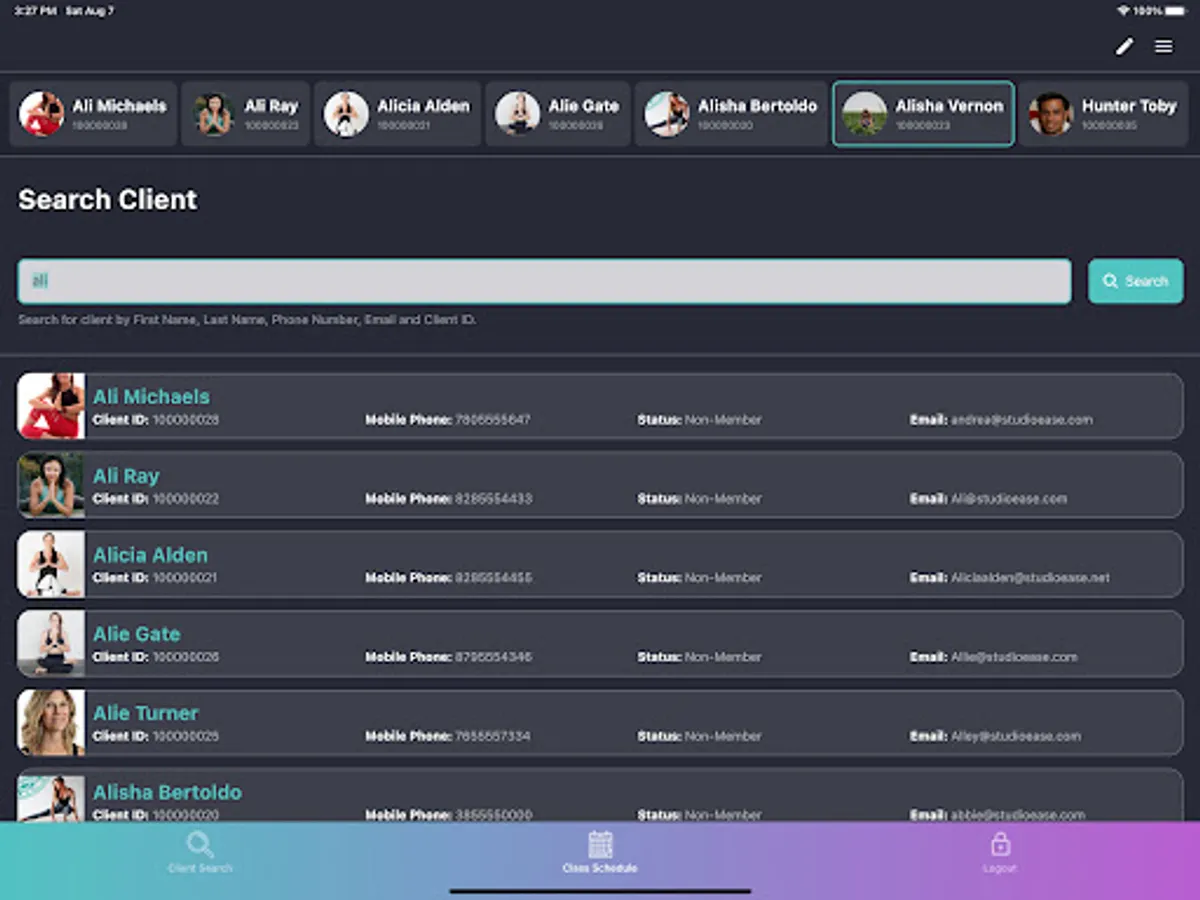Select Ali Ray recent client card

pyautogui.click(x=246, y=114)
